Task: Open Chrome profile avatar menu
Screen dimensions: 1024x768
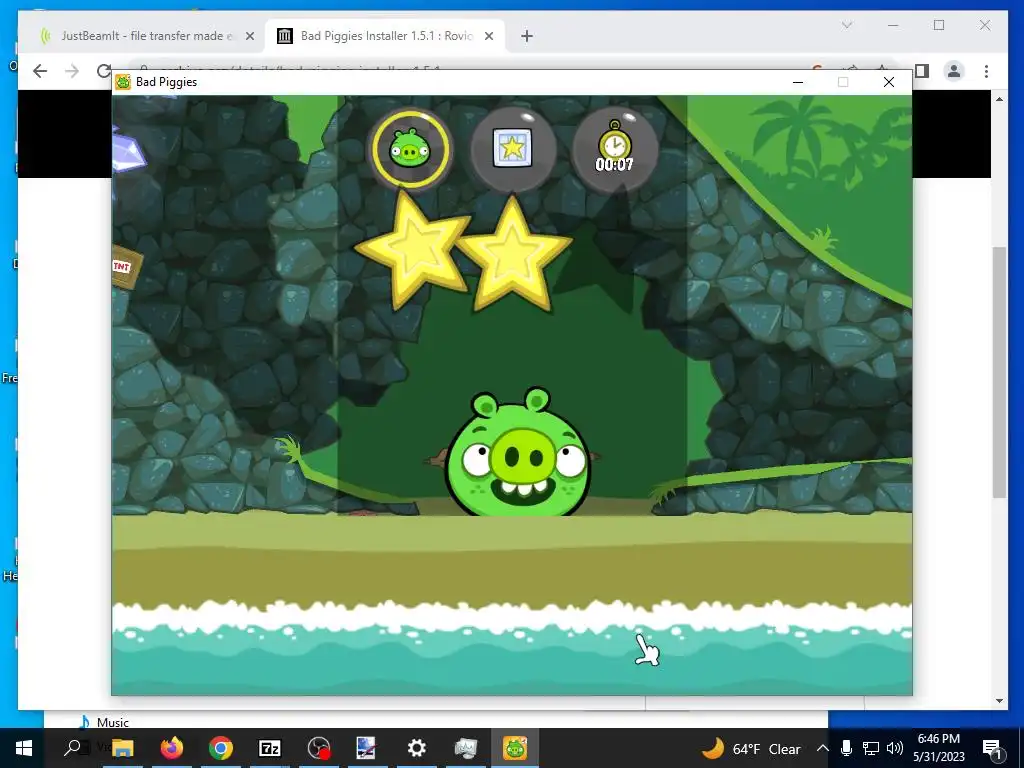Action: (x=954, y=71)
